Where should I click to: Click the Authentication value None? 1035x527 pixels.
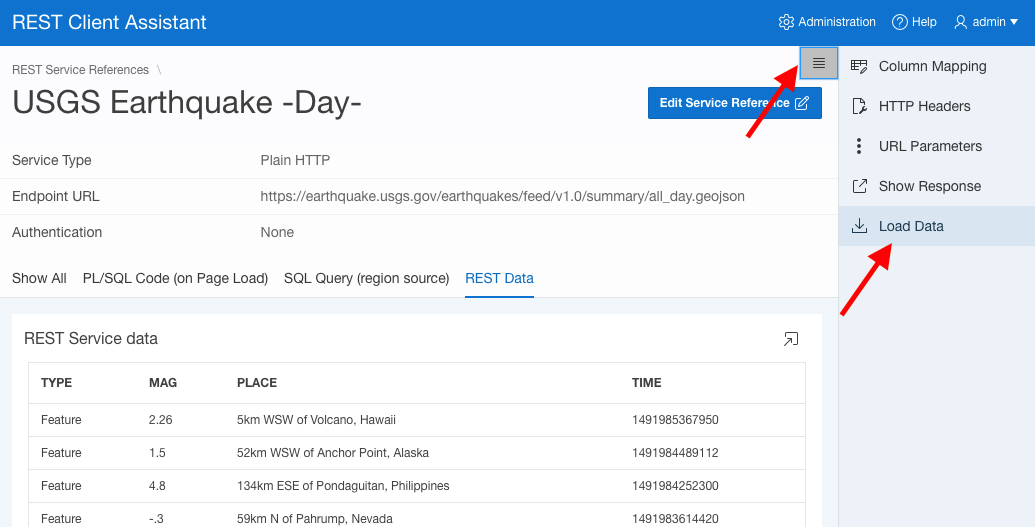pyautogui.click(x=277, y=232)
